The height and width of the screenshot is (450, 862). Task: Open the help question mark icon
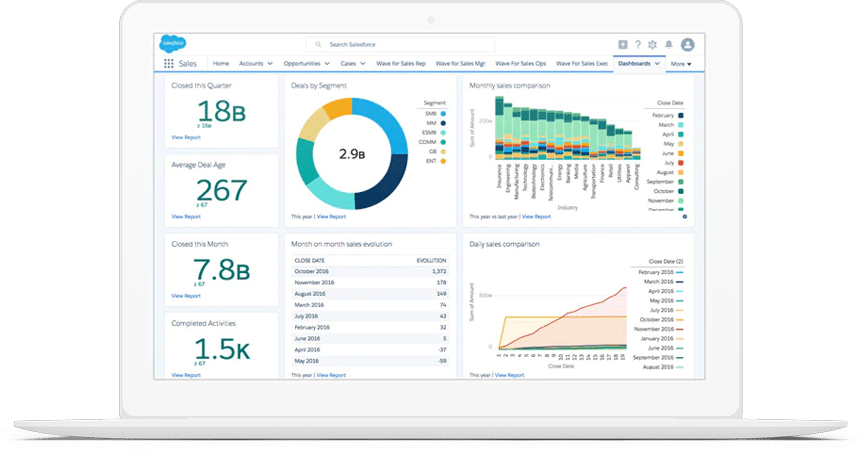point(638,45)
